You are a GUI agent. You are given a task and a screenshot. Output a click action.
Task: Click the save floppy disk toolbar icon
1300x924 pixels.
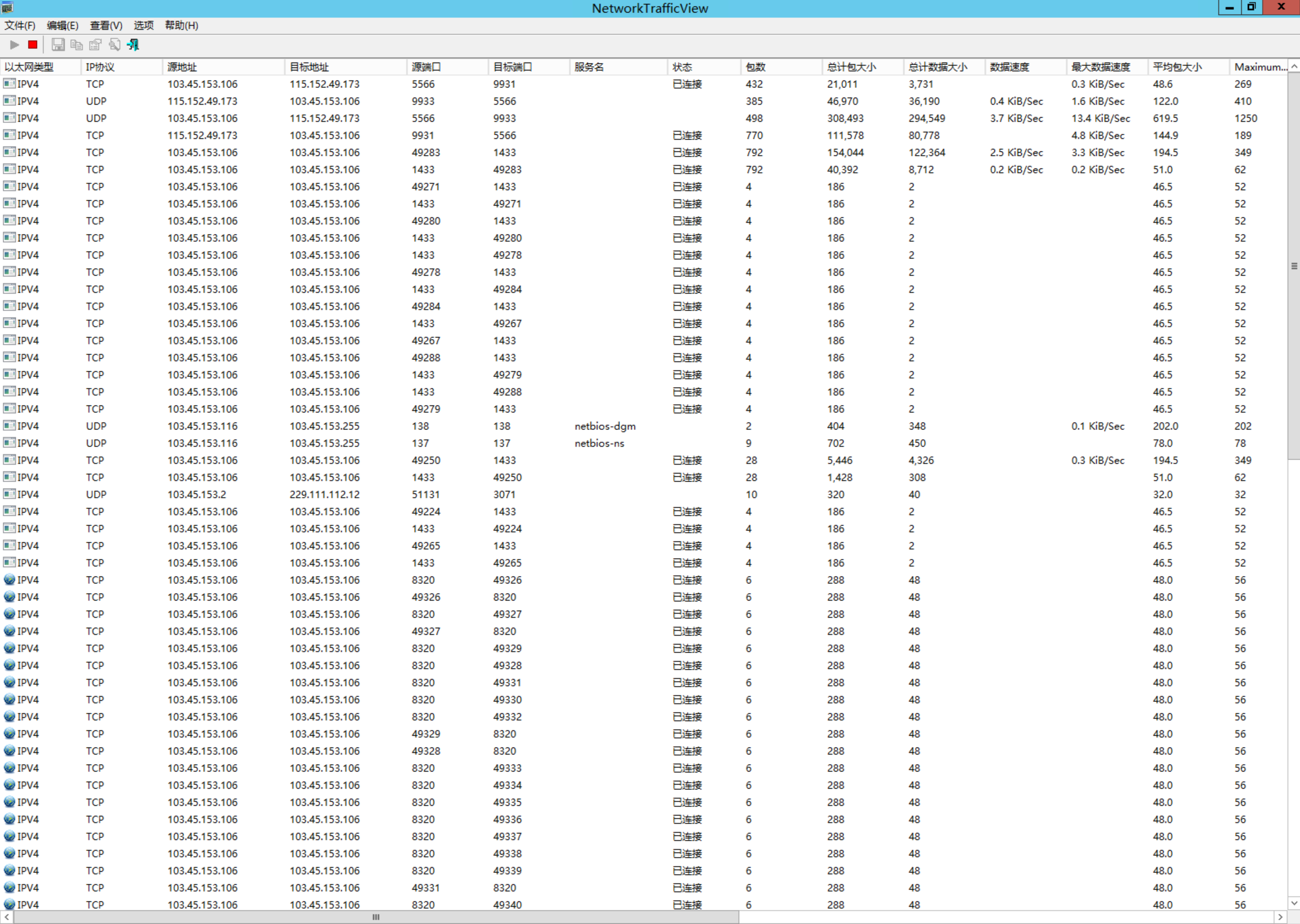coord(58,45)
